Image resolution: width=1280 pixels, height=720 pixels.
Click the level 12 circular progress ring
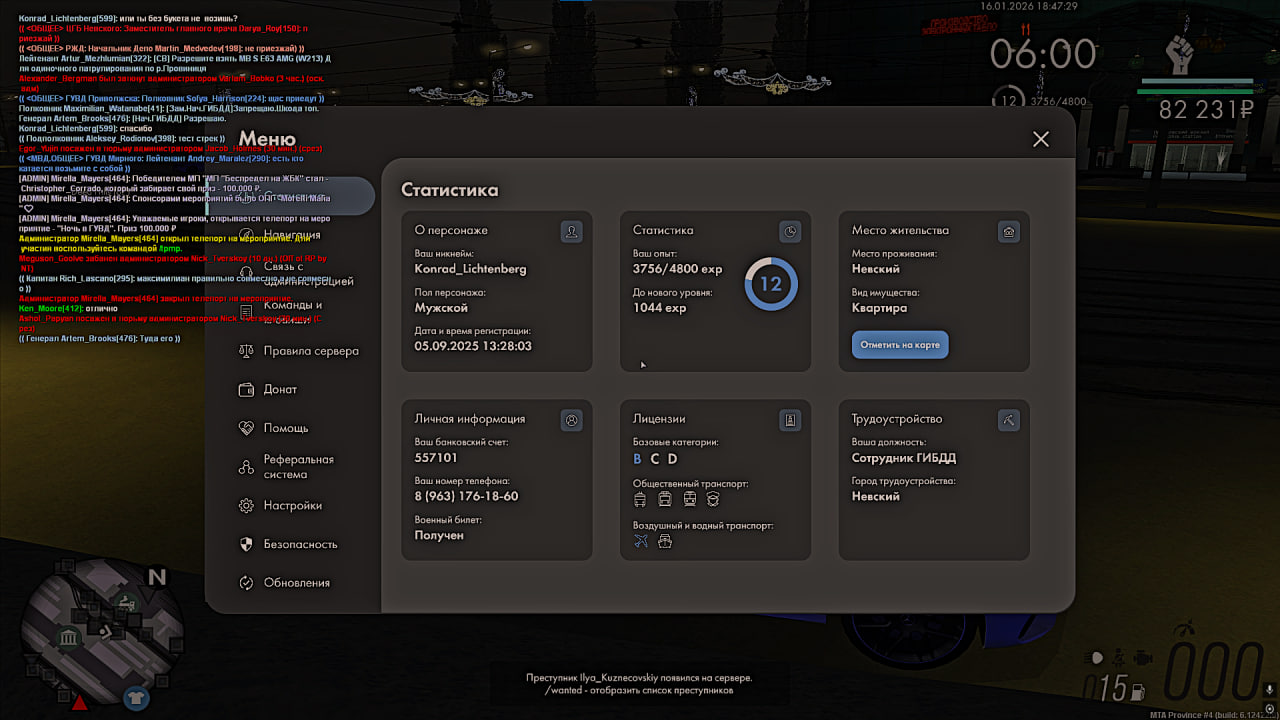[x=770, y=284]
